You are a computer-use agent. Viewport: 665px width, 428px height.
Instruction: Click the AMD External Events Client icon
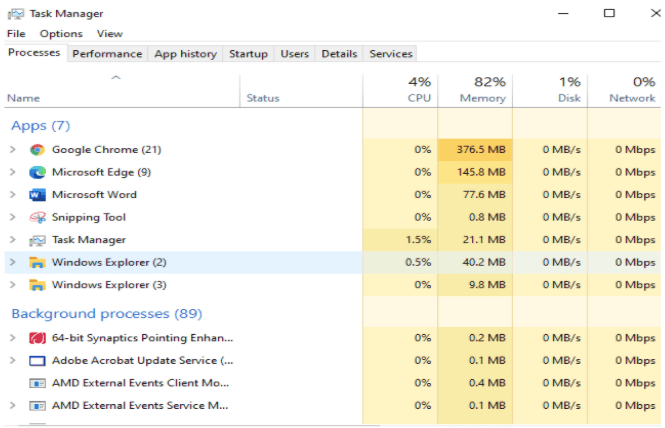click(x=37, y=383)
